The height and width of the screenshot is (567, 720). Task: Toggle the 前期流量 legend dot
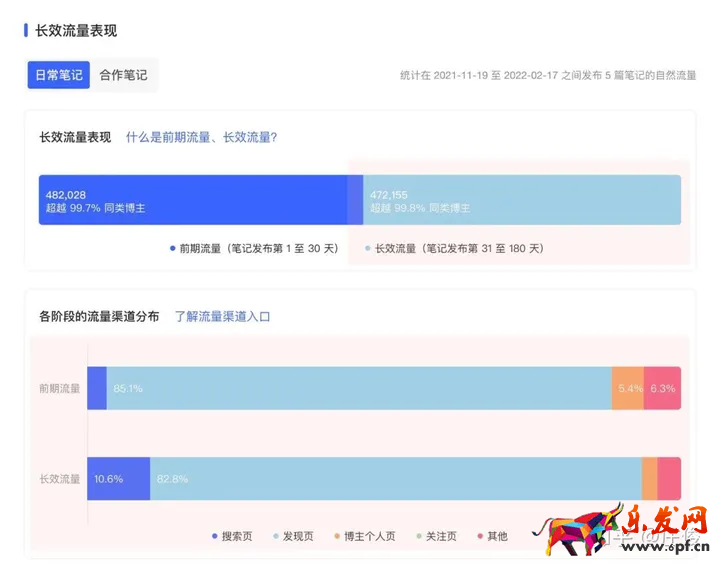(x=173, y=248)
